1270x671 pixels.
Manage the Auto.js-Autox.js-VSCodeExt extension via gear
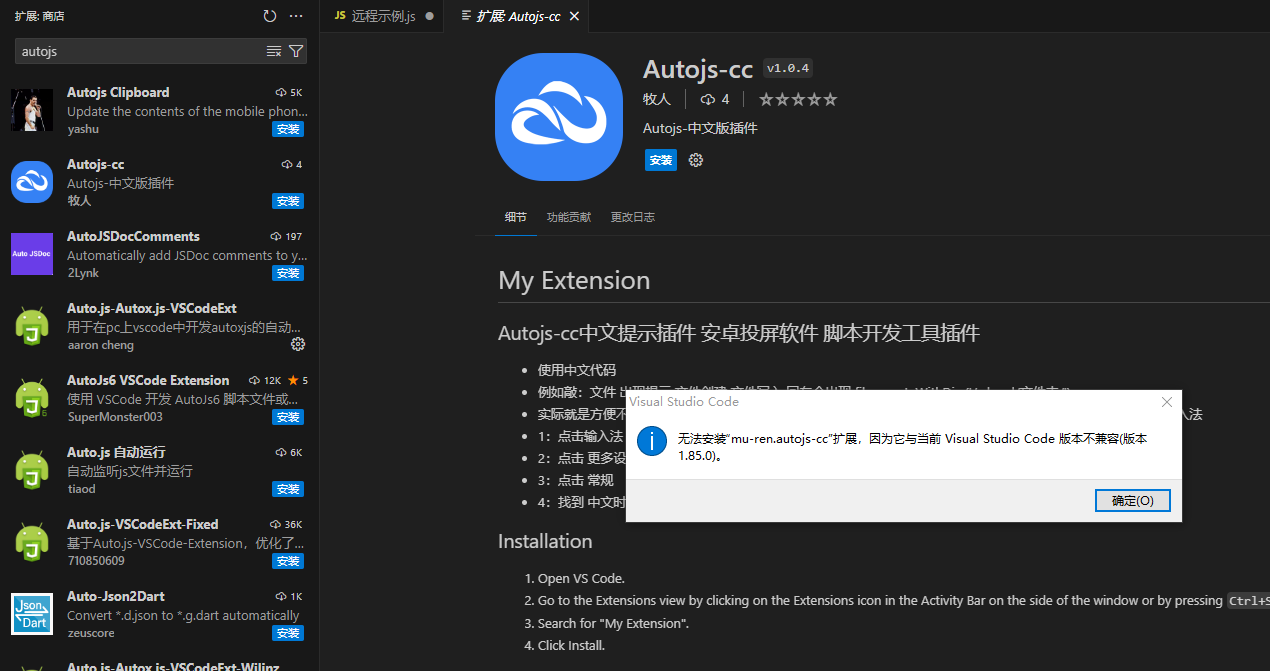click(x=297, y=344)
